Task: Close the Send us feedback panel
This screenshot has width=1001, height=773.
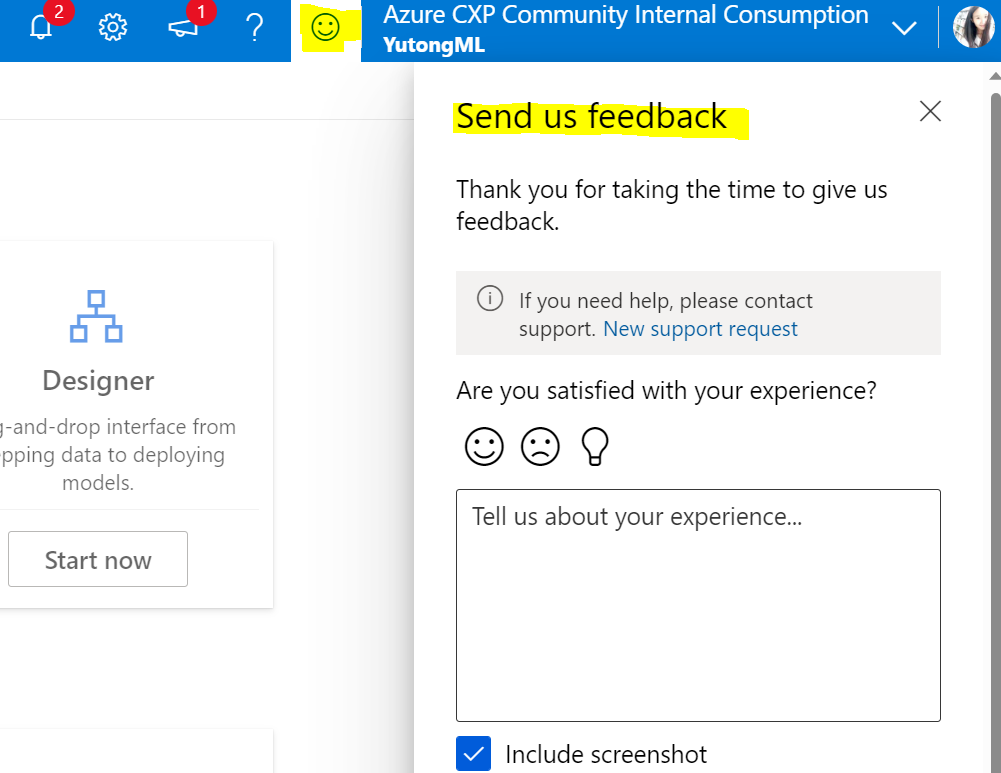Action: [929, 111]
